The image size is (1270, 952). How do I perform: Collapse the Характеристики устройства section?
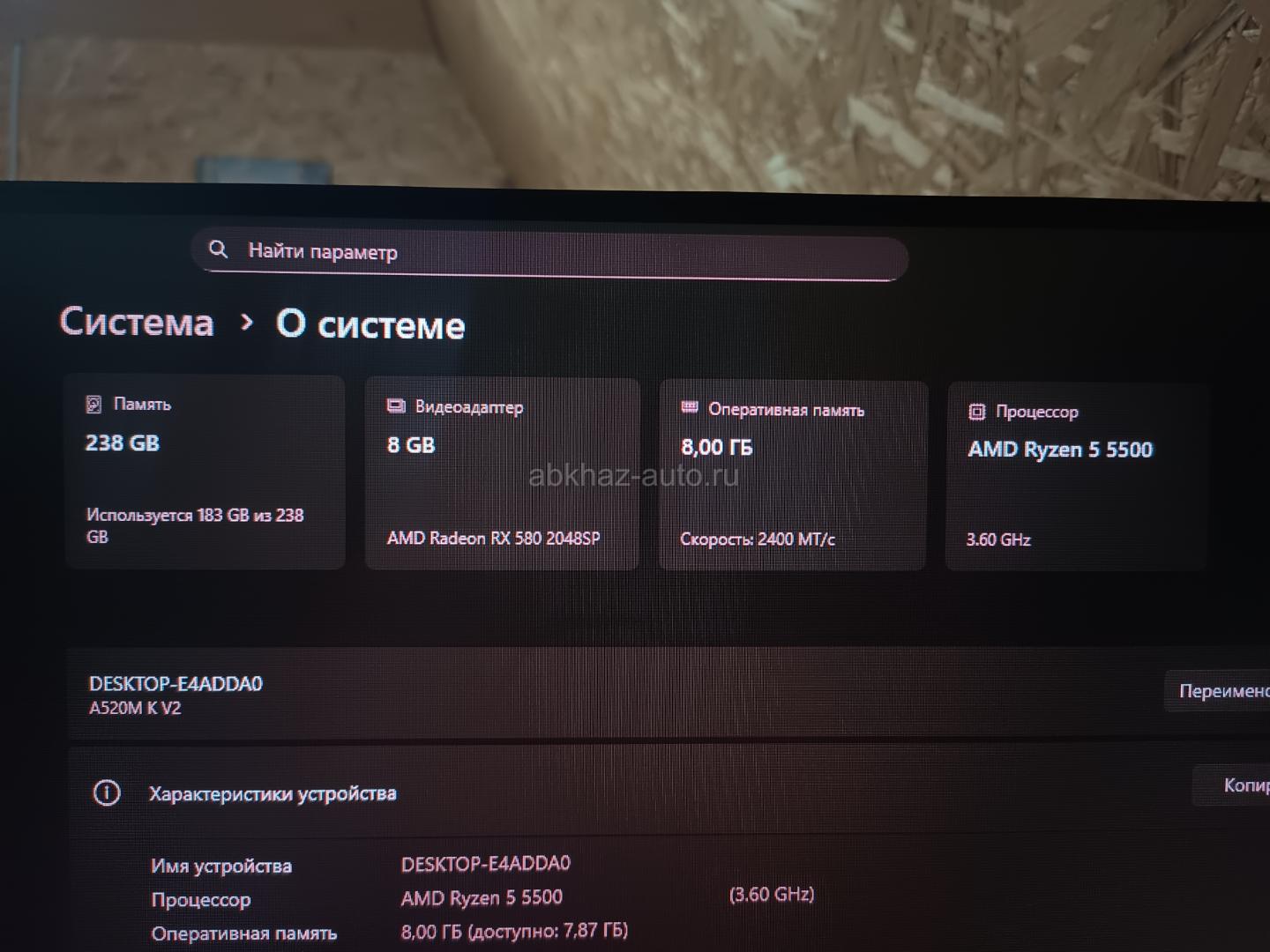coord(669,791)
